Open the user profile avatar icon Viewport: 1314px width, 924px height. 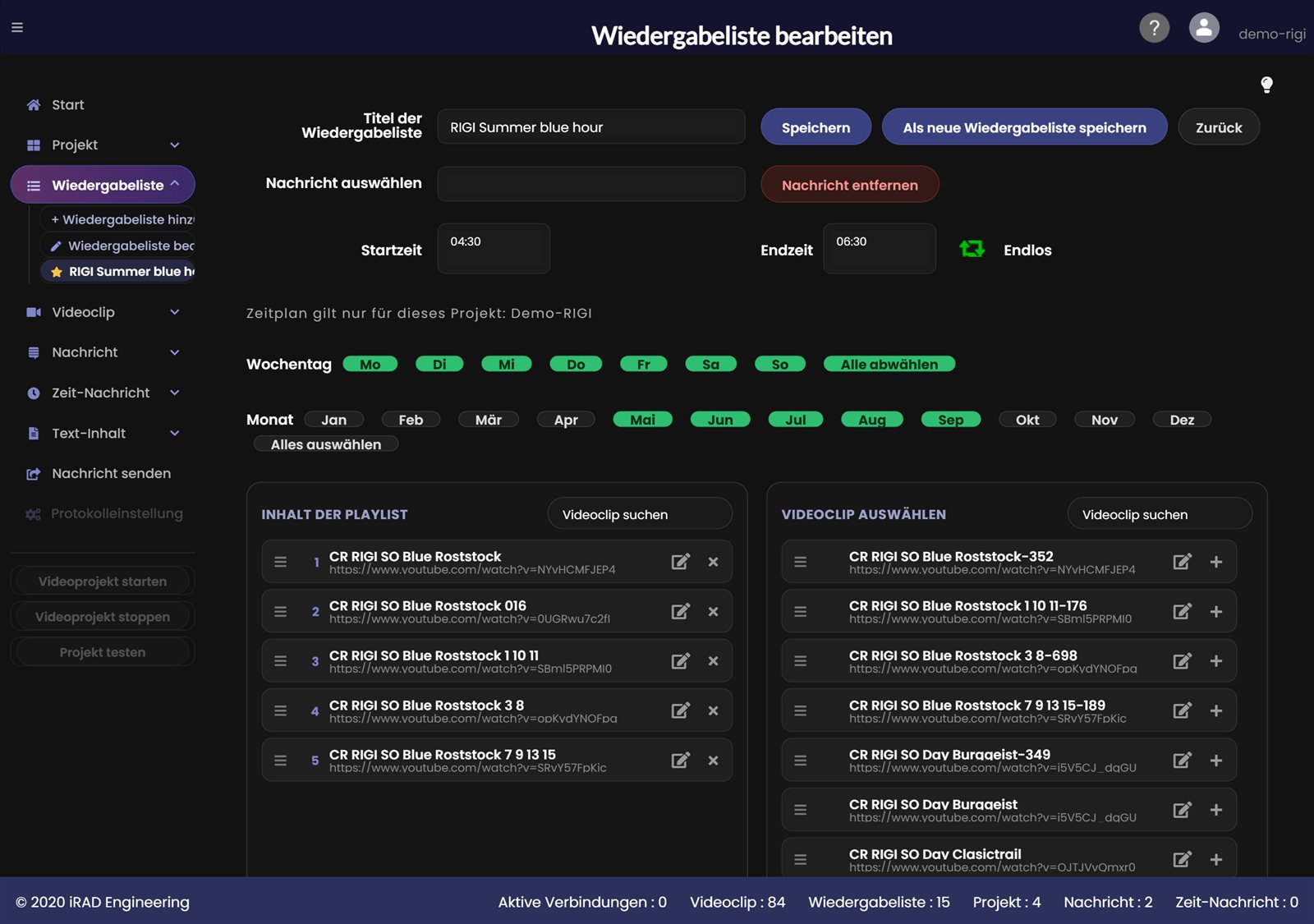[1204, 28]
